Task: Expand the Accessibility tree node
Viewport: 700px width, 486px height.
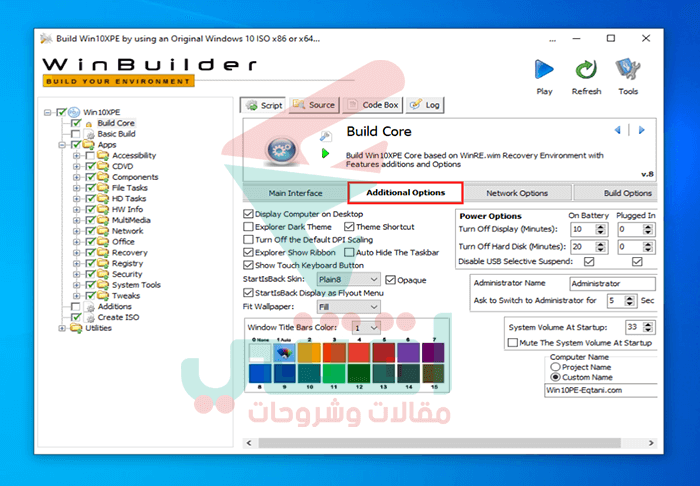Action: click(76, 155)
